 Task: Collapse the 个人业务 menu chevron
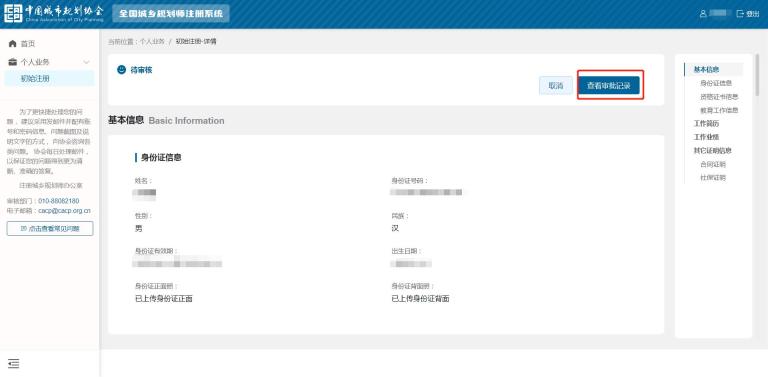(x=87, y=62)
